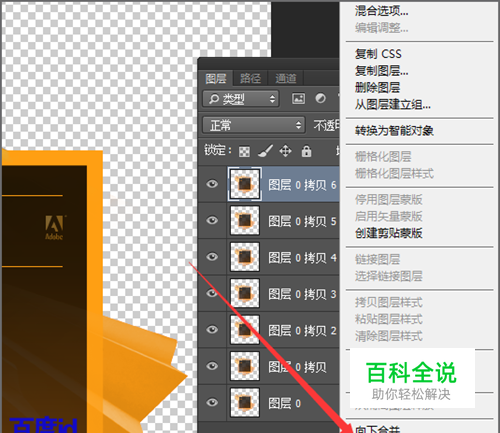Select thumbnail of bottom 图层 0 layer
This screenshot has width=500, height=433.
tap(245, 402)
